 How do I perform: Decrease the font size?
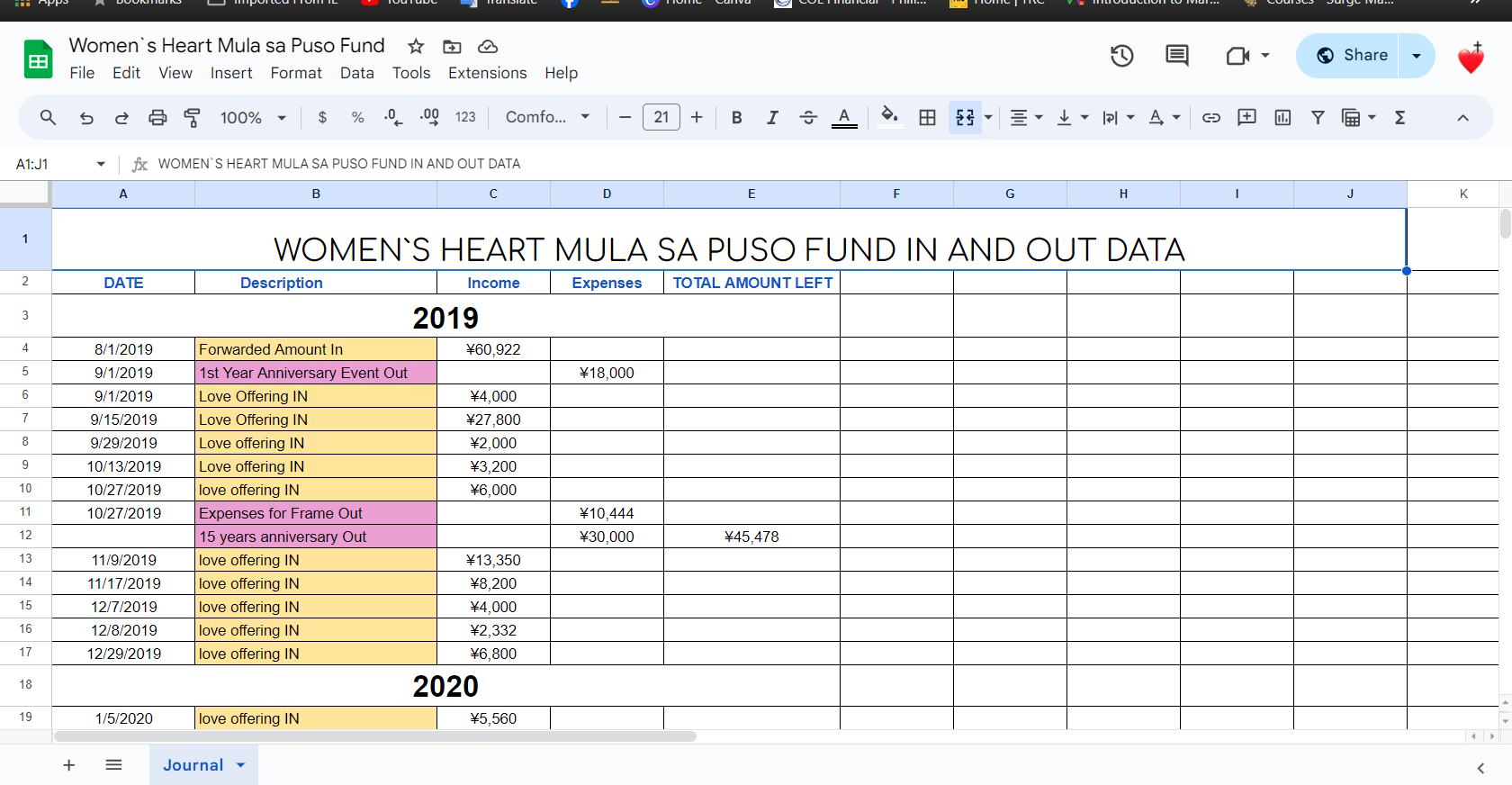tap(625, 117)
